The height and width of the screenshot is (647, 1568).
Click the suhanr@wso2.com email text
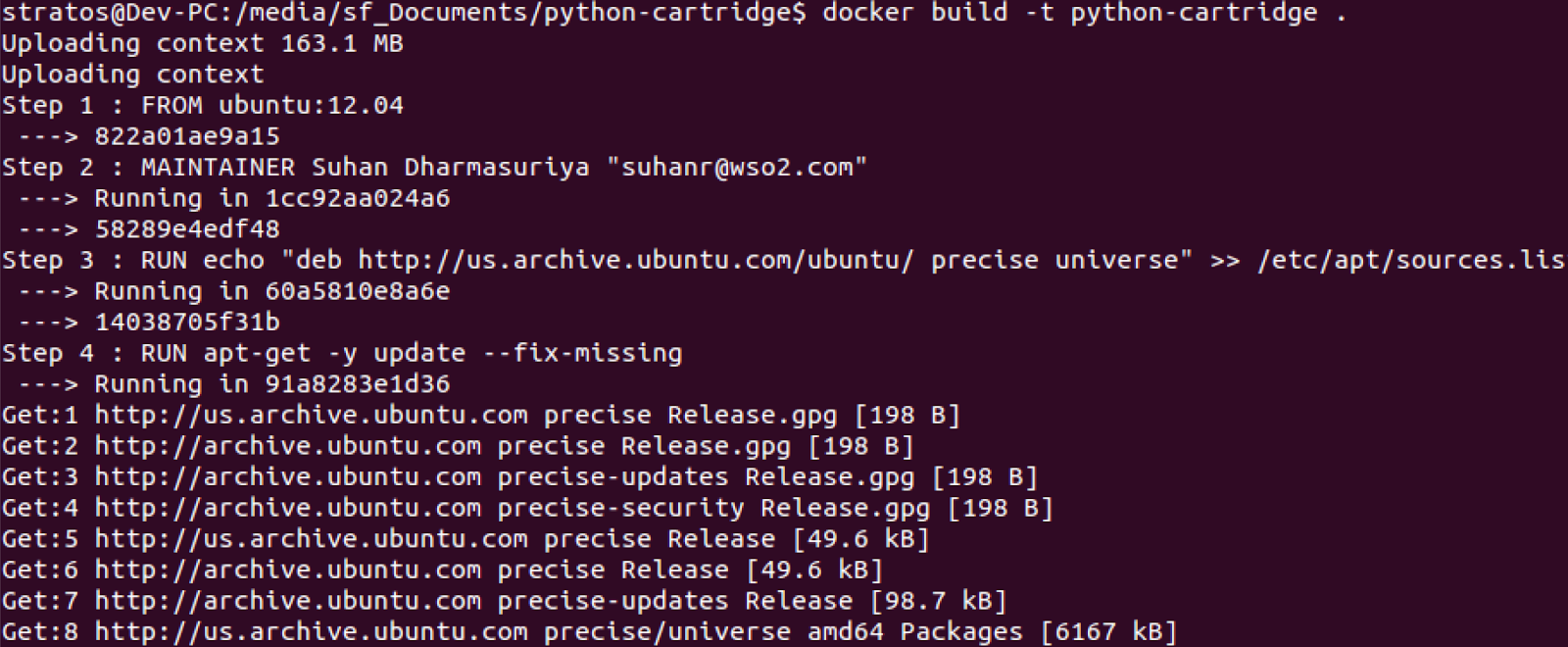click(x=737, y=168)
